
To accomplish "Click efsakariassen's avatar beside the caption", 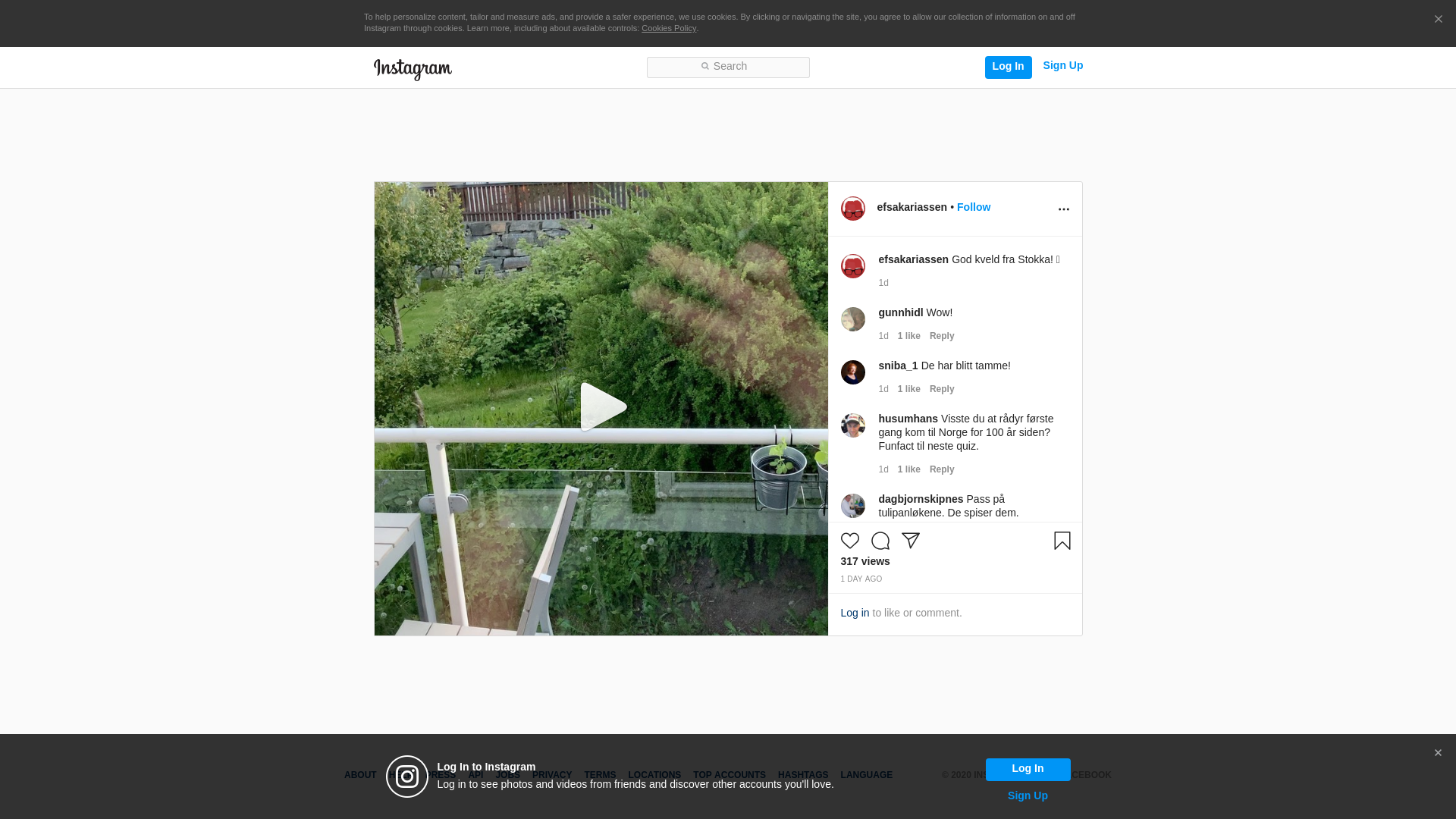I will pos(852,266).
